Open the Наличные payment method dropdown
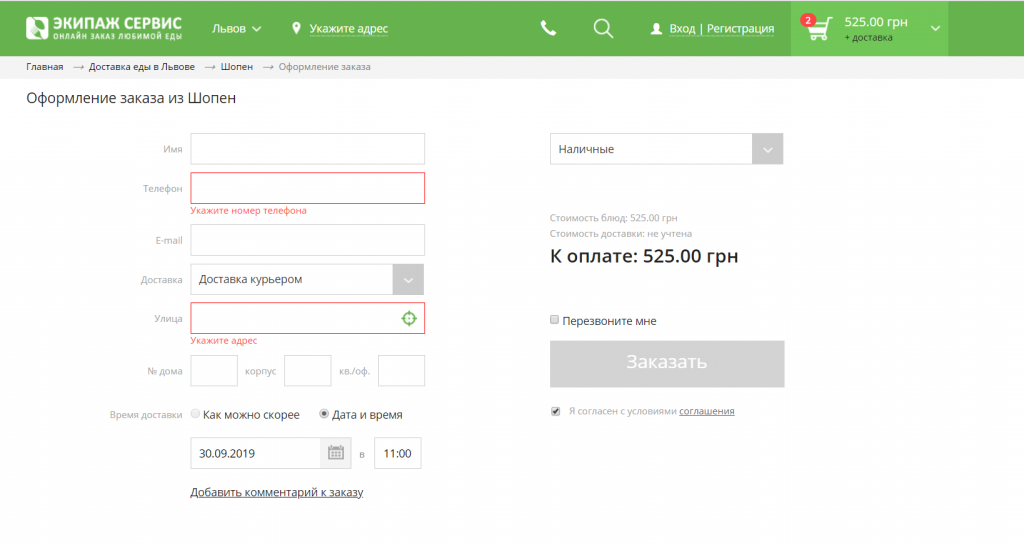This screenshot has height=545, width=1024. (x=666, y=149)
